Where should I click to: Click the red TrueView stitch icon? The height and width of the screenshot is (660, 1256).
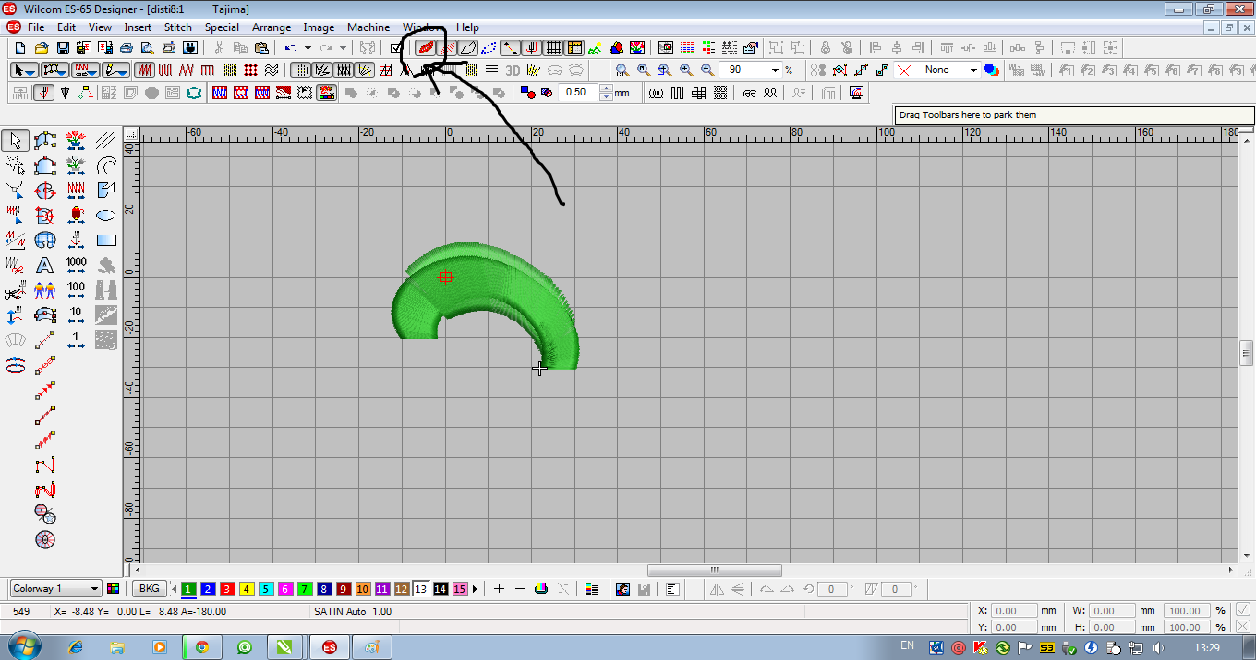click(426, 48)
